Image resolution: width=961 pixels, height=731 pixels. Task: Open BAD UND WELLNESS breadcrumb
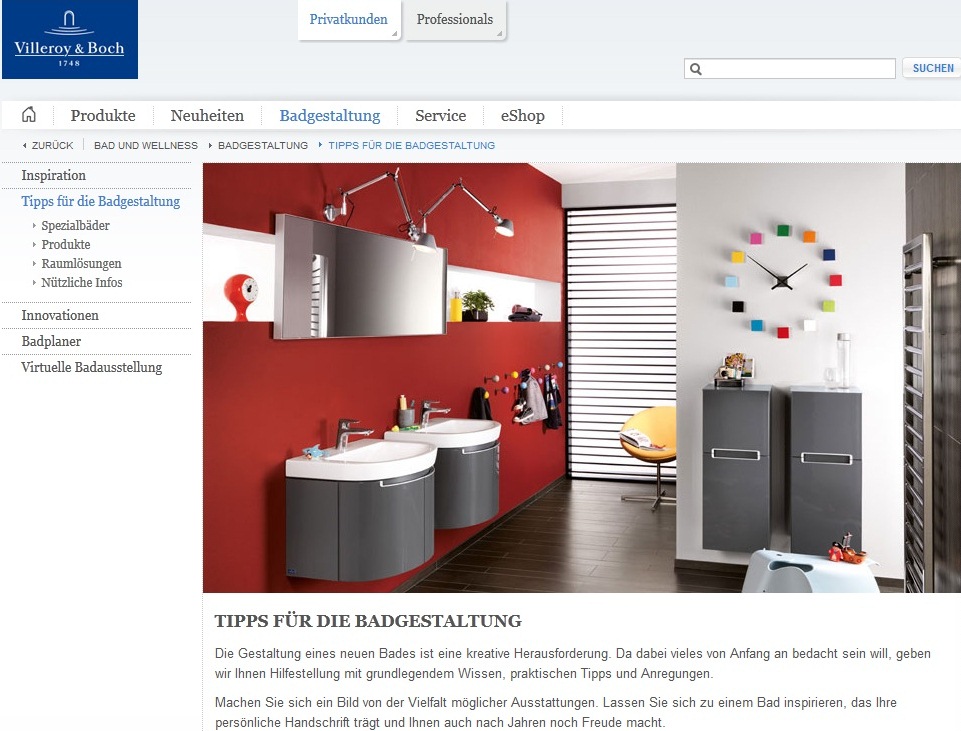click(x=146, y=145)
